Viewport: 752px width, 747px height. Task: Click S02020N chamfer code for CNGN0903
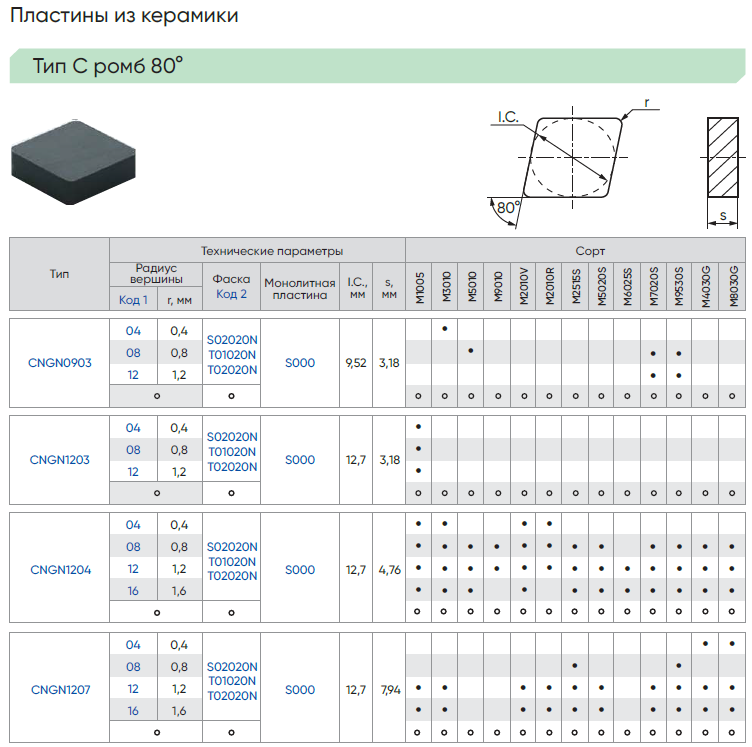232,340
